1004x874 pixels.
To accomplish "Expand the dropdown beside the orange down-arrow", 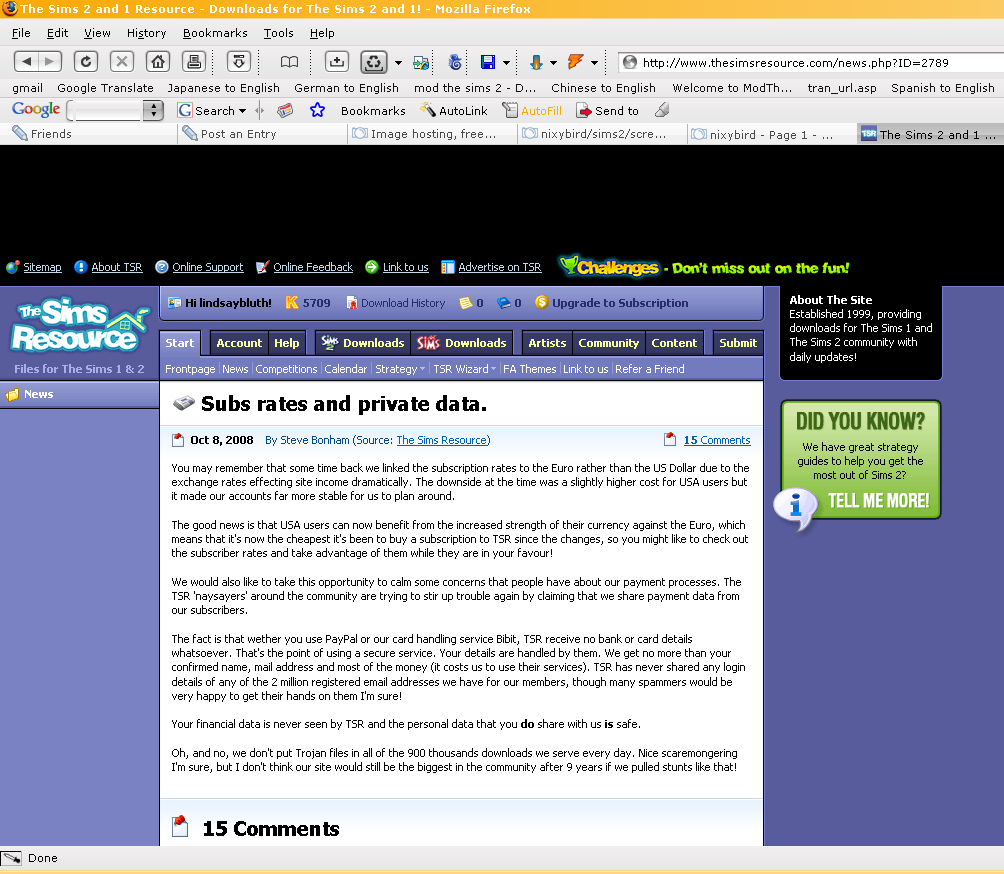I will 553,63.
